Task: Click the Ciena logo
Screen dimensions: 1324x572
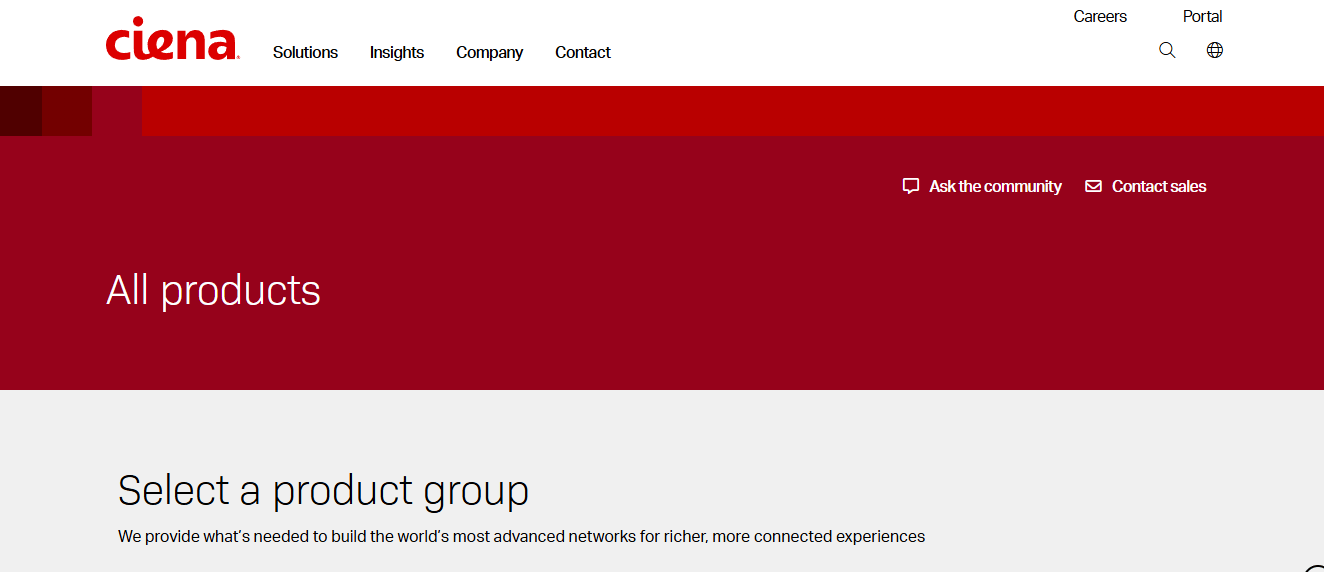Action: click(172, 39)
